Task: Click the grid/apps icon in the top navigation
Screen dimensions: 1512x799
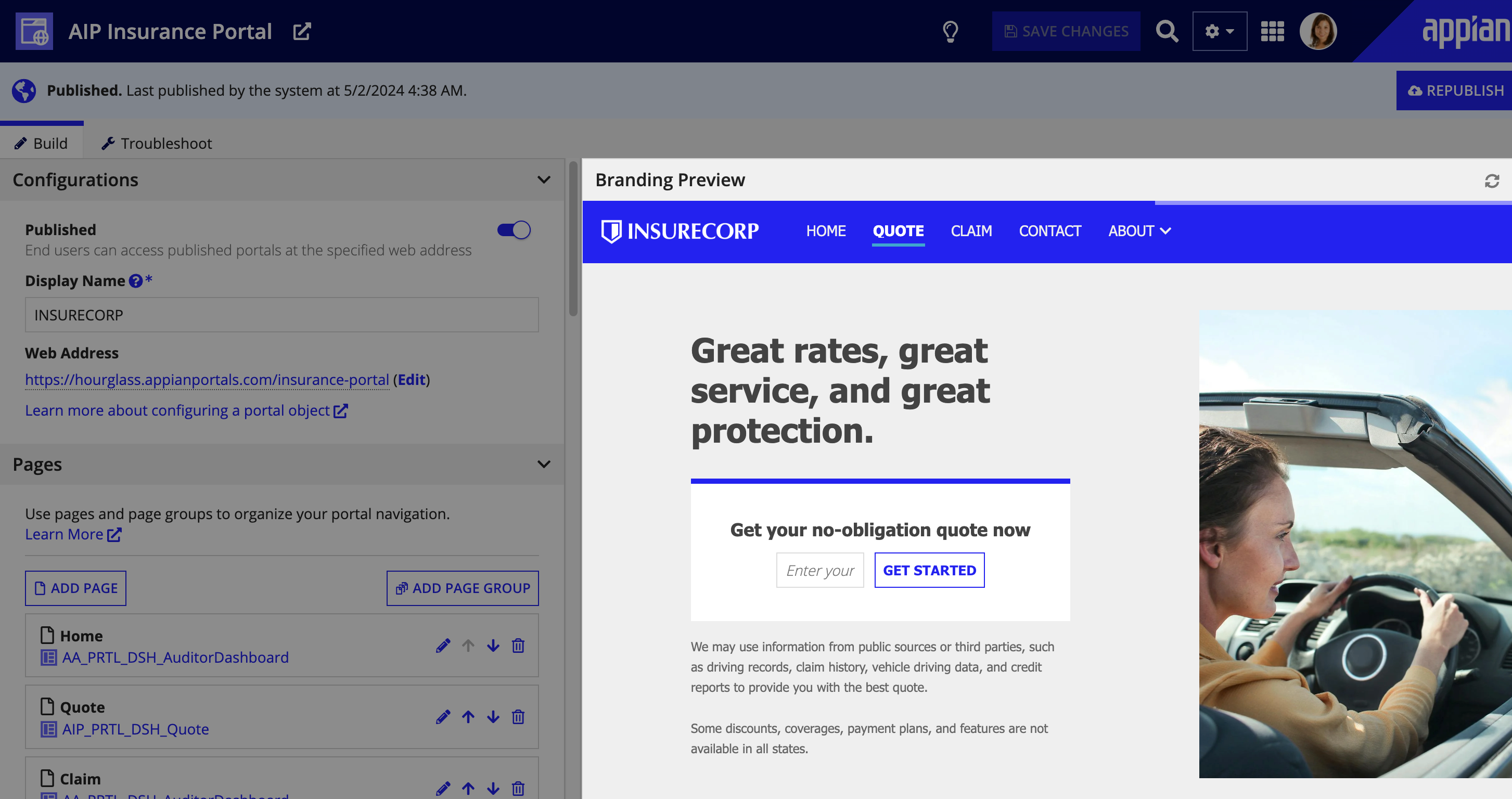Action: click(1272, 31)
